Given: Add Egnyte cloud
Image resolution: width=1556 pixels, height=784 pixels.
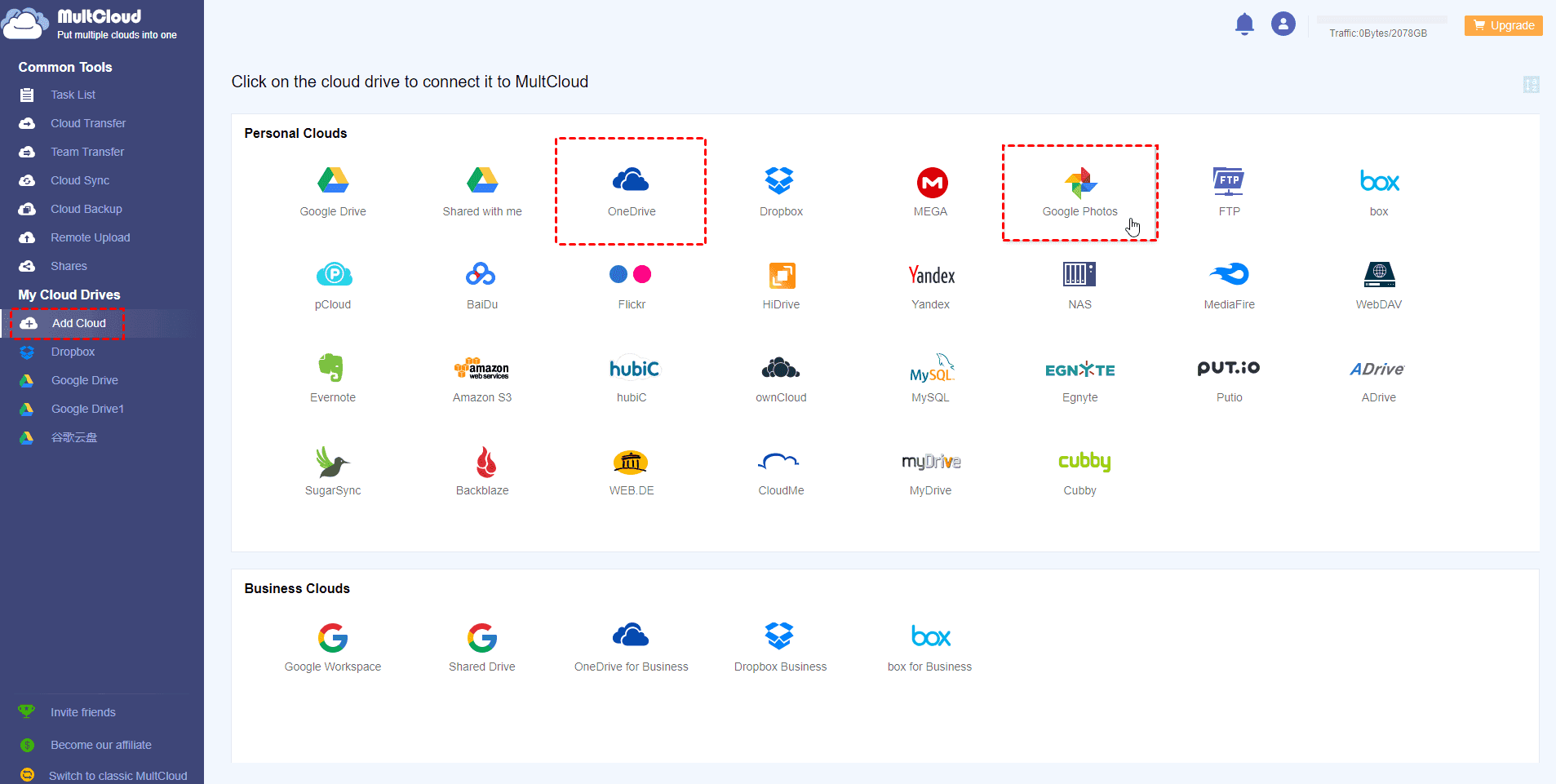Looking at the screenshot, I should 1079,379.
